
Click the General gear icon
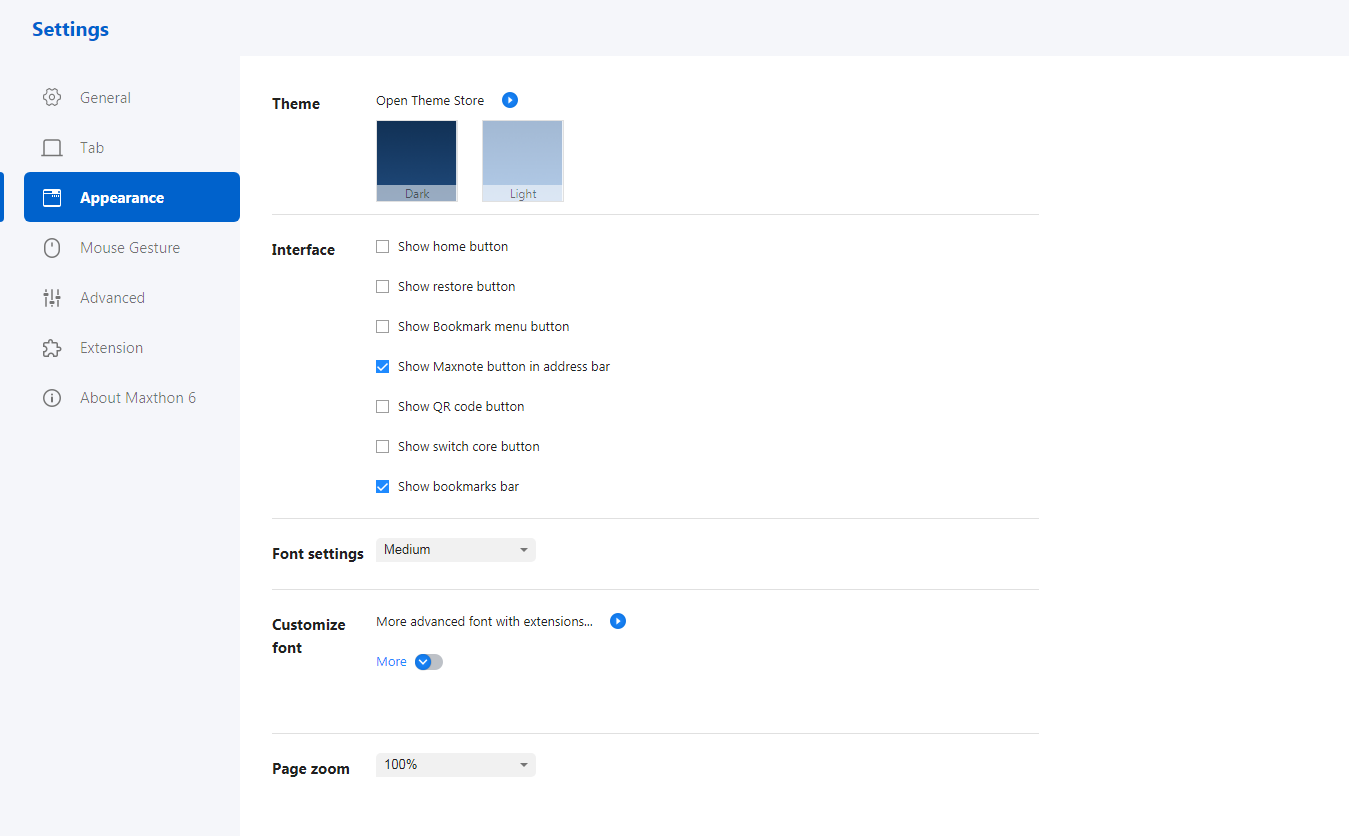pos(52,98)
